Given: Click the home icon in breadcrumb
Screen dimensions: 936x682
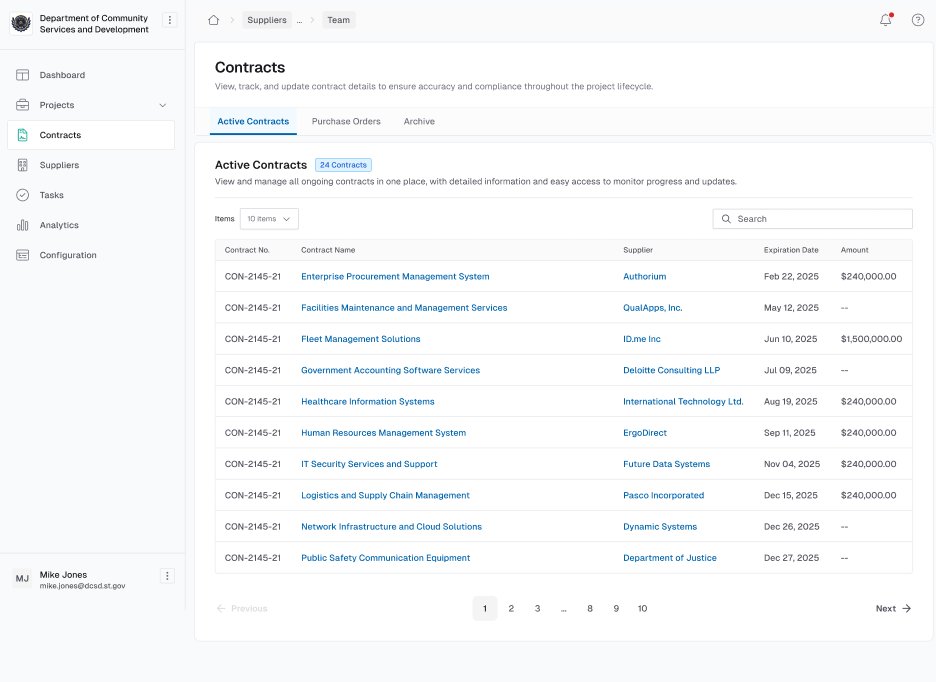Looking at the screenshot, I should [x=213, y=20].
